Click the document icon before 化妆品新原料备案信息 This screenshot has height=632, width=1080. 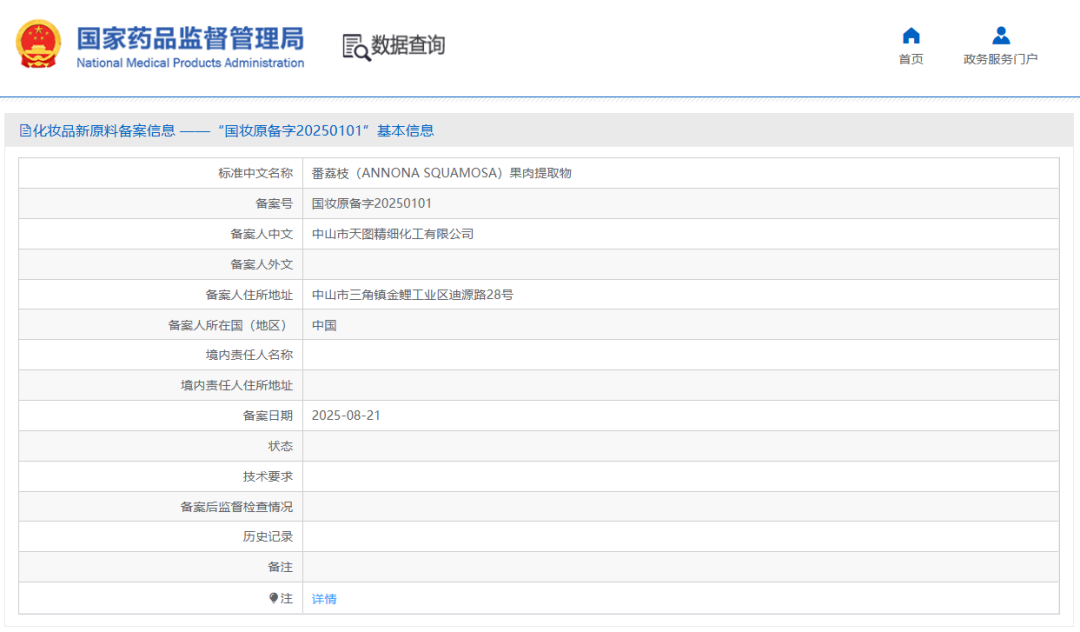pos(25,131)
